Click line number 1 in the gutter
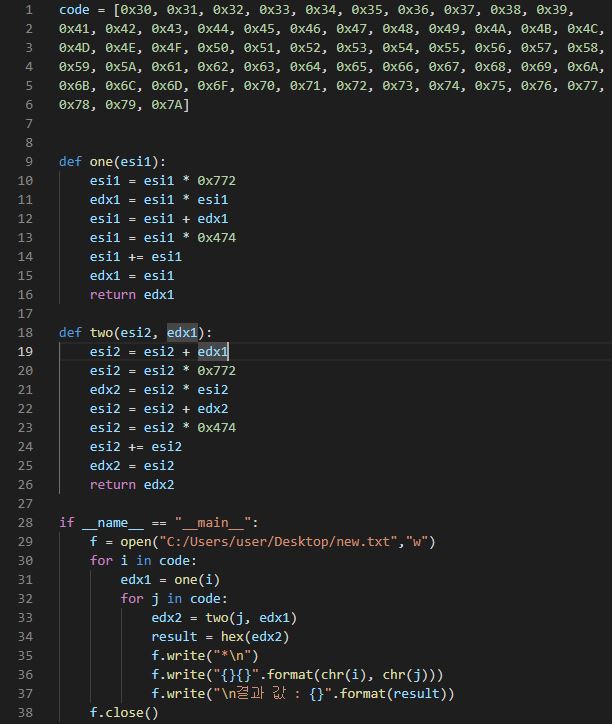 point(29,10)
